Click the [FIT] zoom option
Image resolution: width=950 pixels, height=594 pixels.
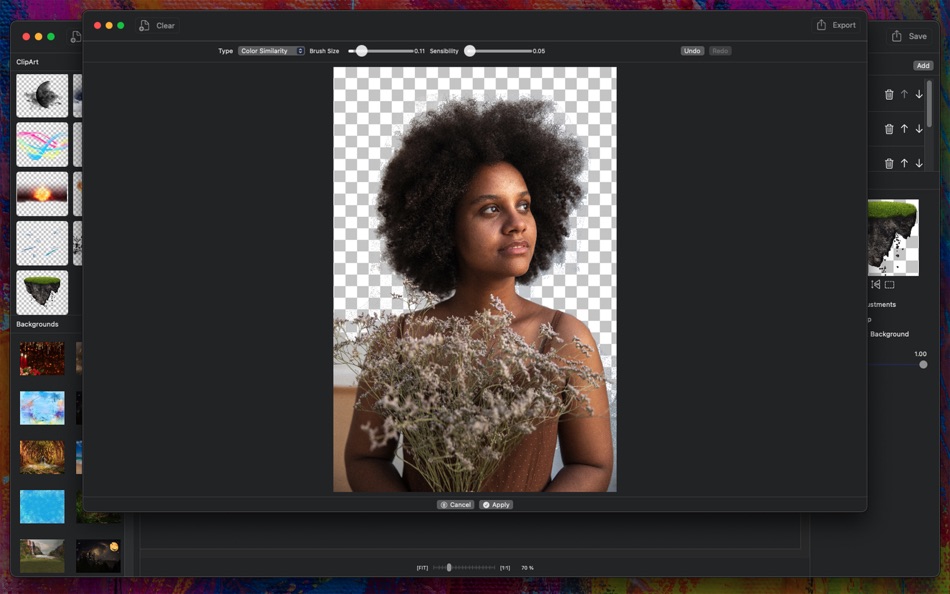[422, 568]
